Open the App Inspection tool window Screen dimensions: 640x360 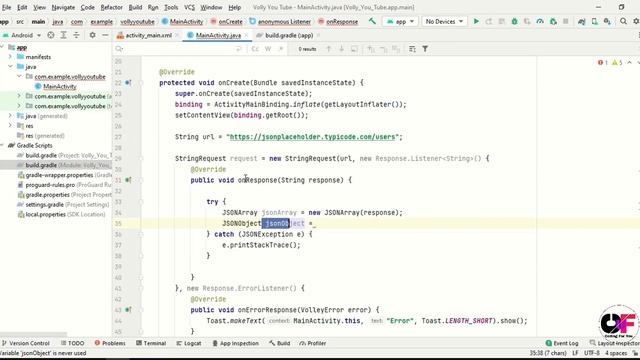(x=236, y=343)
